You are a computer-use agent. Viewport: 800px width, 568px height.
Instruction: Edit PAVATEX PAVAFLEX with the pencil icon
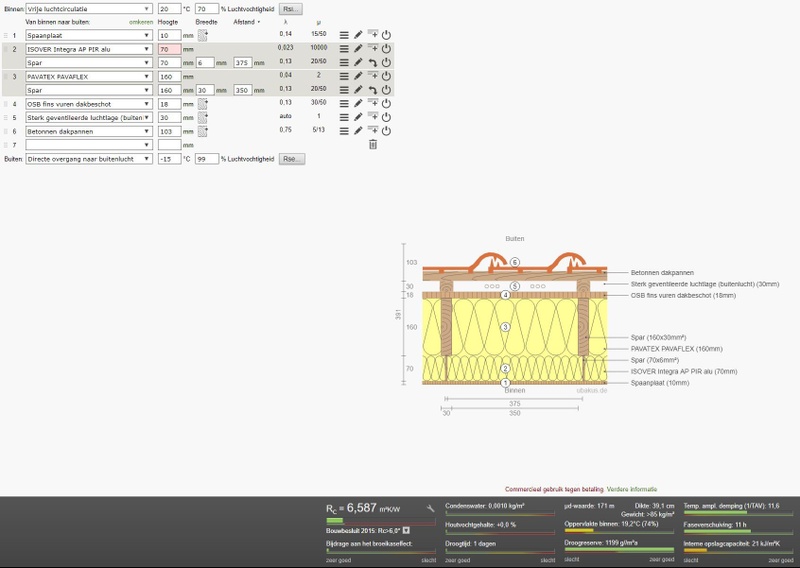coord(358,76)
